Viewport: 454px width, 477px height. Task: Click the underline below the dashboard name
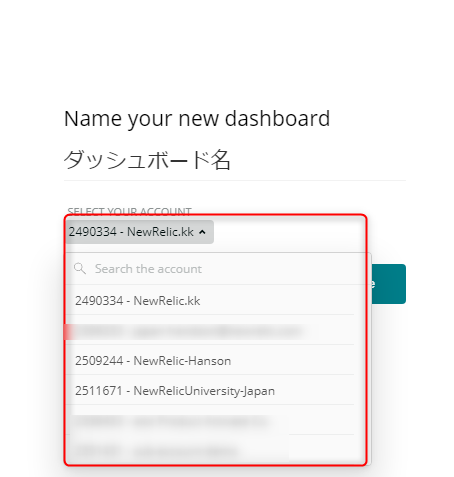coord(235,180)
